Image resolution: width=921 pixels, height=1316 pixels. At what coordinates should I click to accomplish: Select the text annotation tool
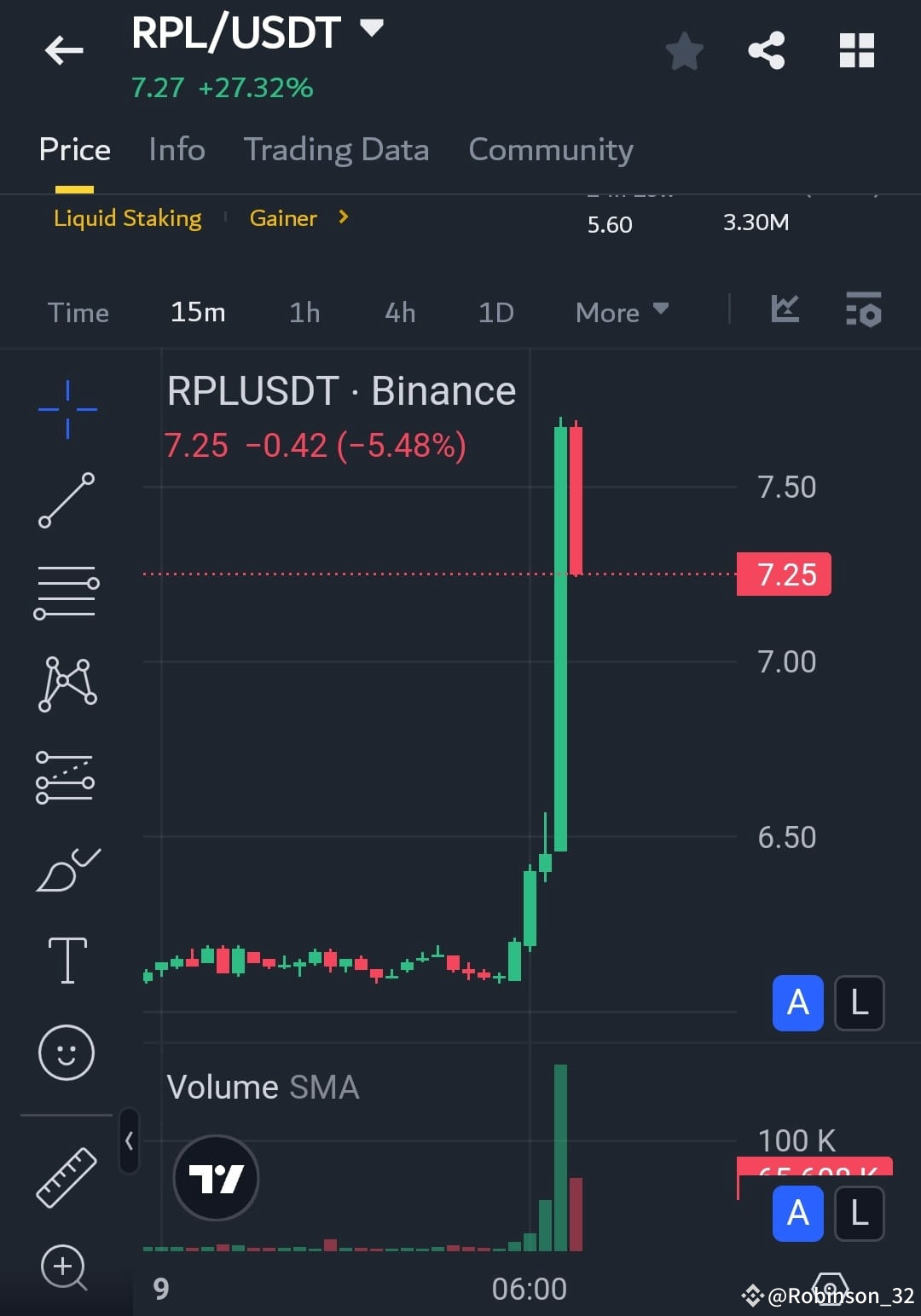pyautogui.click(x=67, y=959)
